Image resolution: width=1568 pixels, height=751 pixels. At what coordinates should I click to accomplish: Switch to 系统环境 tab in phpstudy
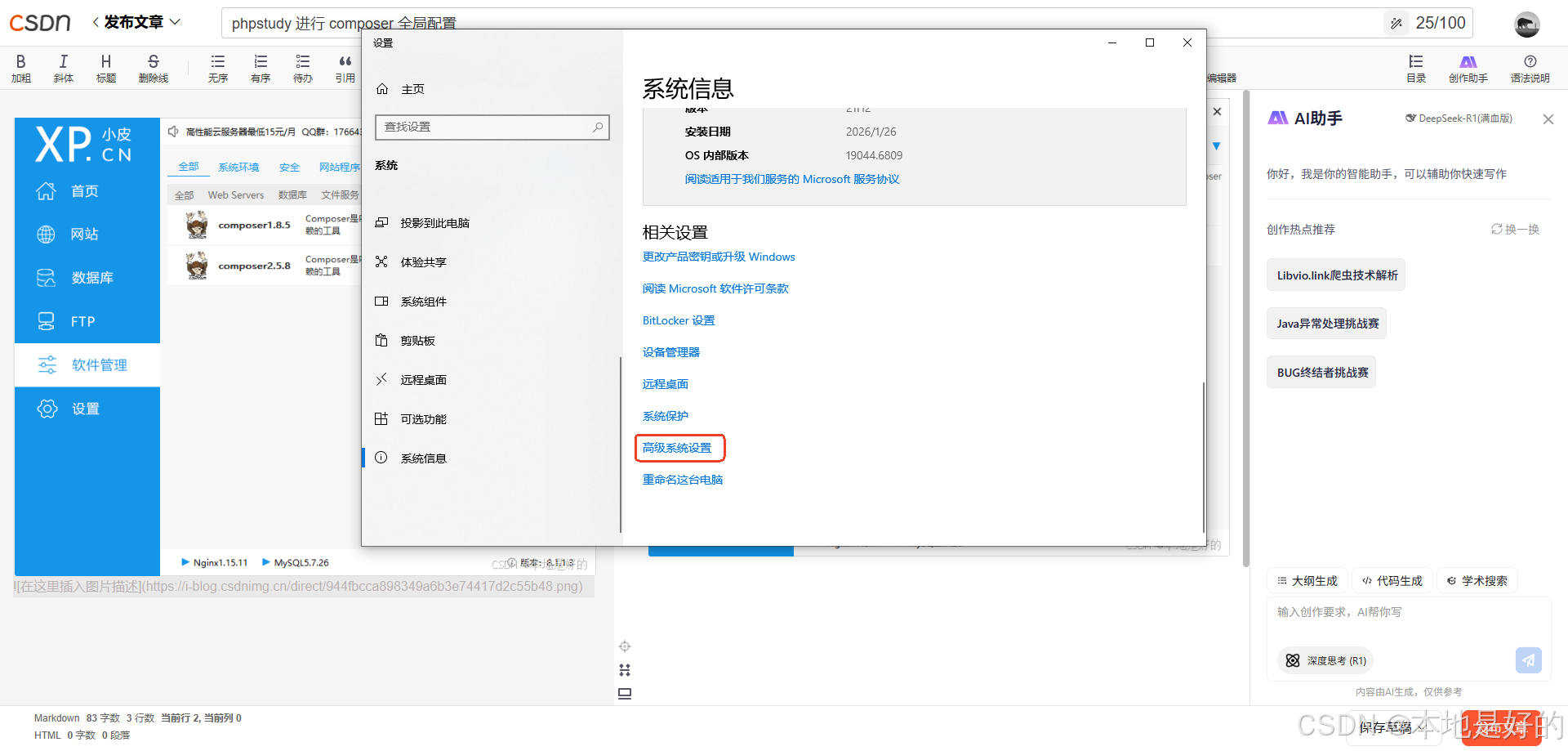(238, 167)
